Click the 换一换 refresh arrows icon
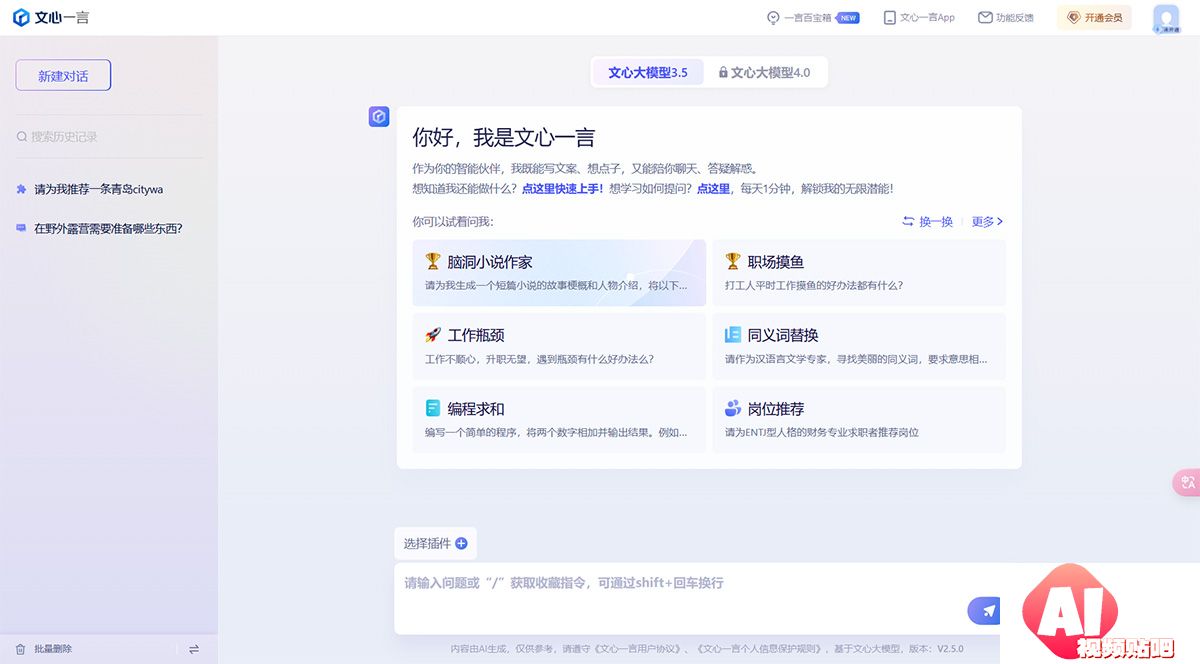 908,222
